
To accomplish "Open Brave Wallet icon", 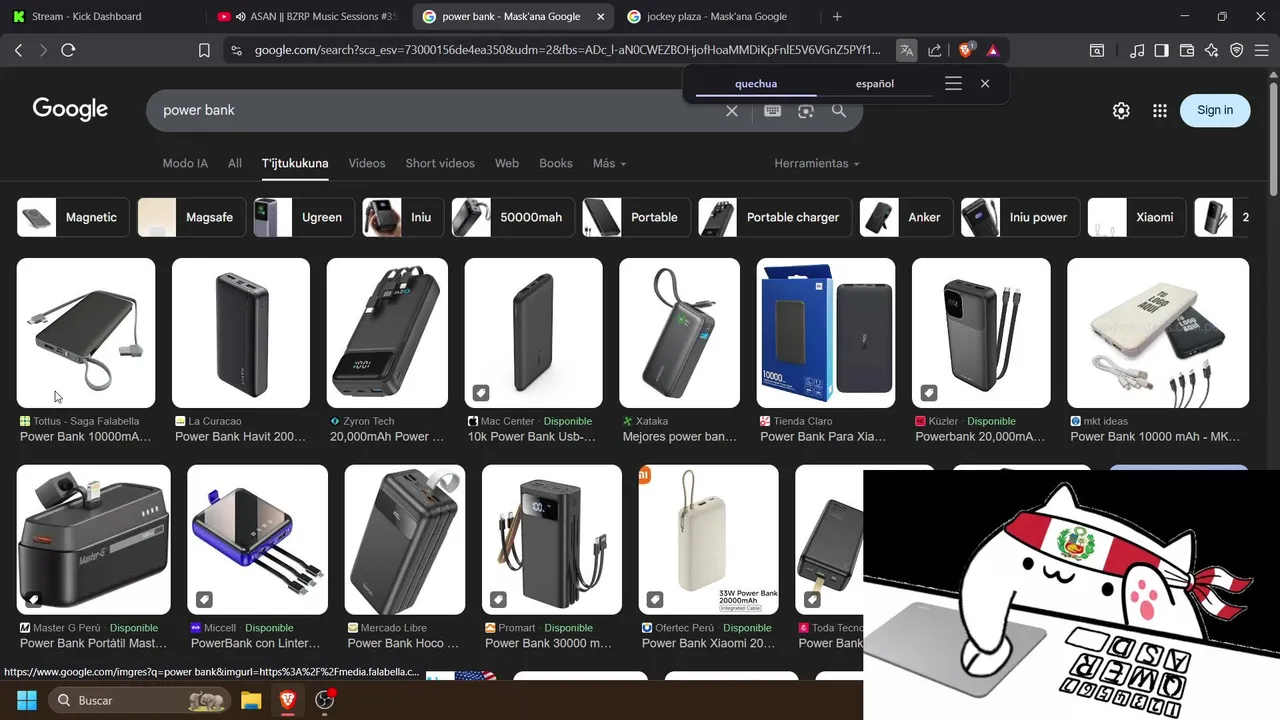I will (x=1187, y=50).
